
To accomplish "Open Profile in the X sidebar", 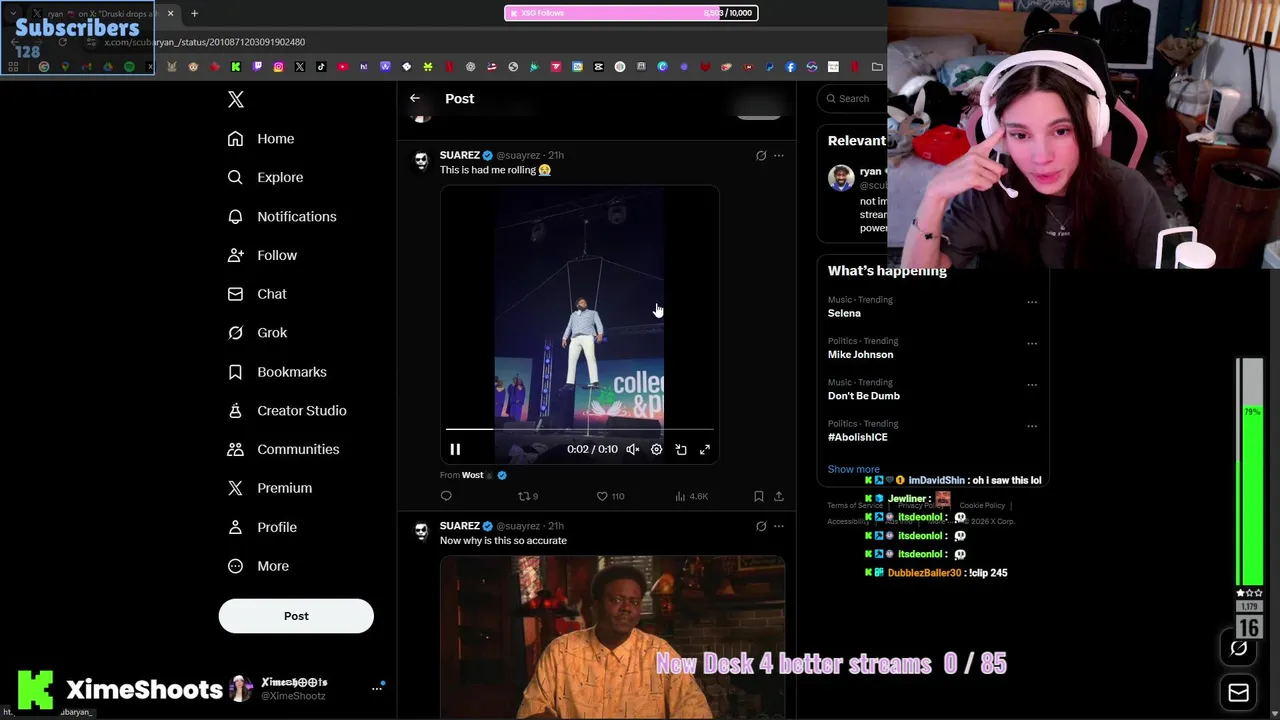I will click(262, 527).
